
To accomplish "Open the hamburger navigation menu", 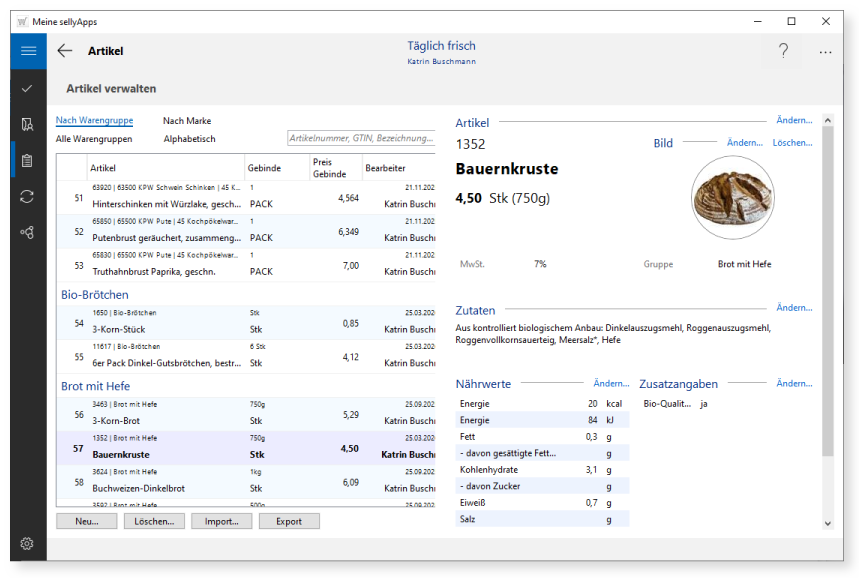I will tap(28, 51).
